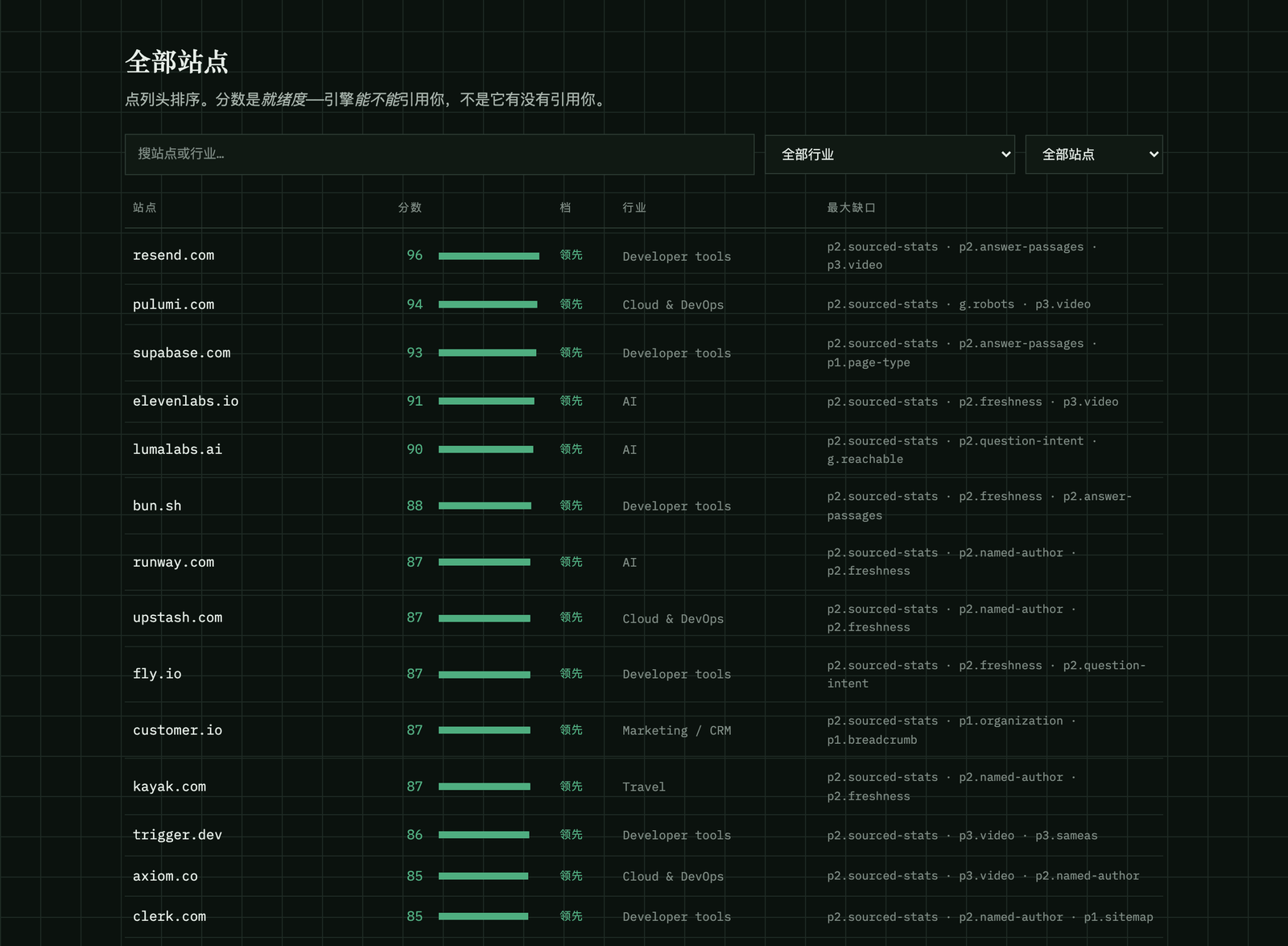Click the score bar of elevenlabs.io
The height and width of the screenshot is (946, 1288).
point(486,401)
